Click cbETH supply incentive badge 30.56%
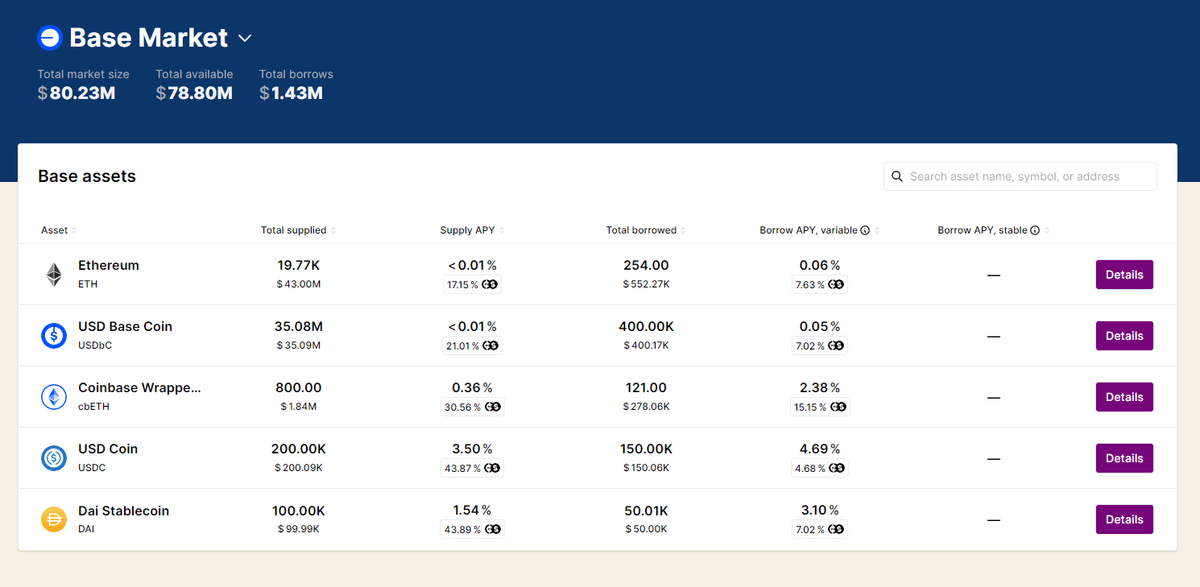1200x587 pixels. [x=472, y=407]
